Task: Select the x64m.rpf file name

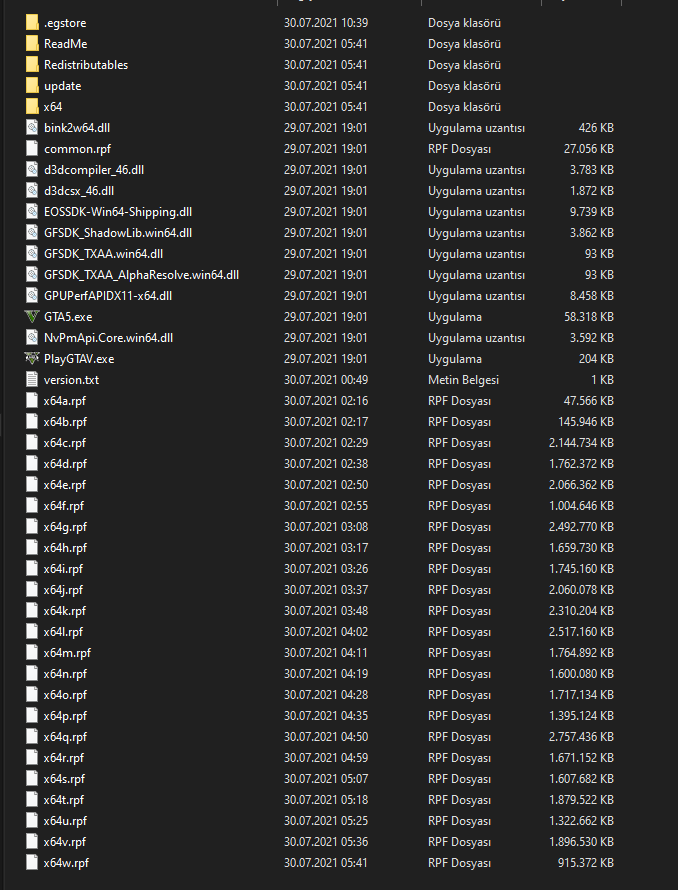Action: (x=67, y=653)
